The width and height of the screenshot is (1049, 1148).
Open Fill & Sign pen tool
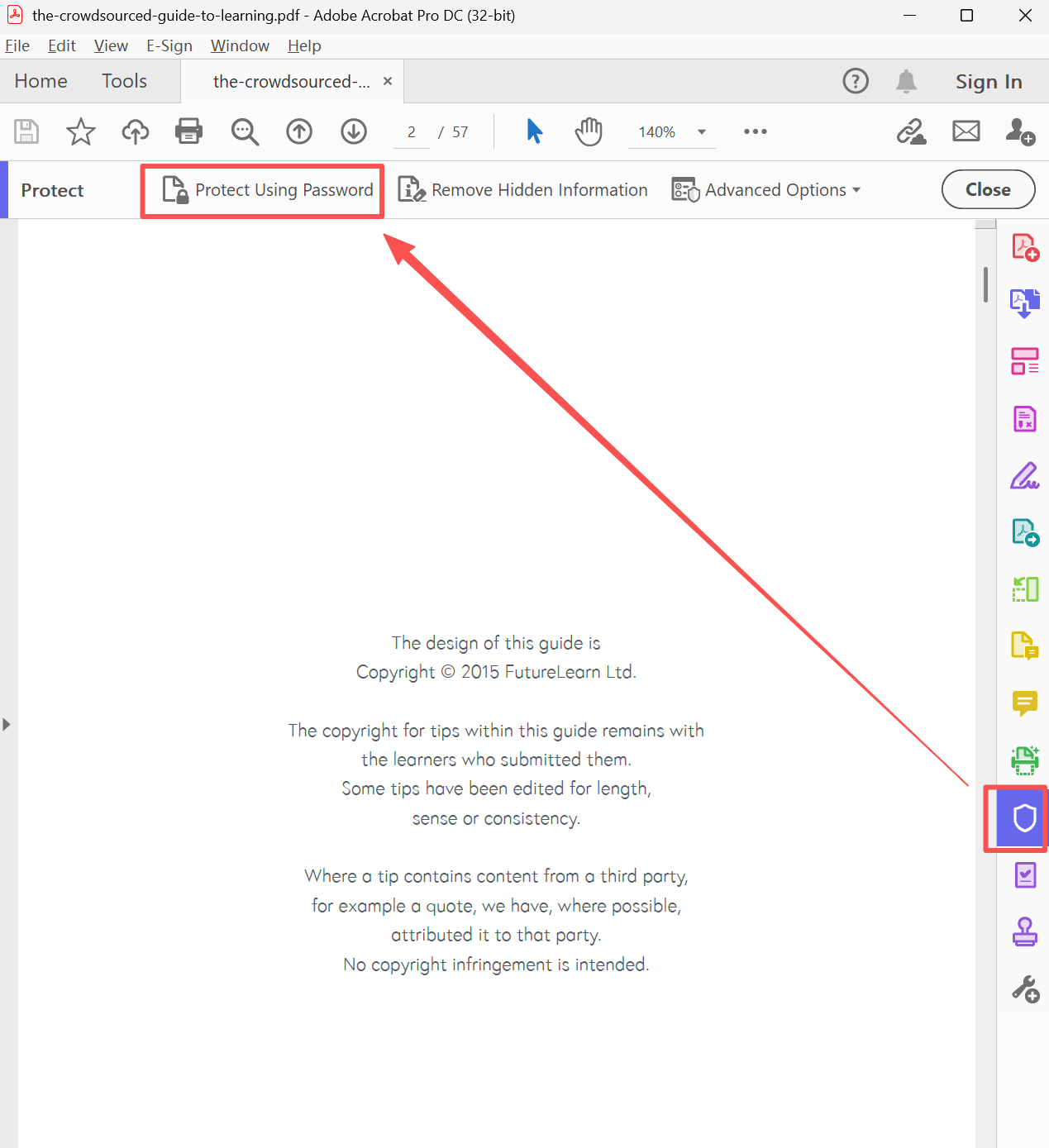1024,475
